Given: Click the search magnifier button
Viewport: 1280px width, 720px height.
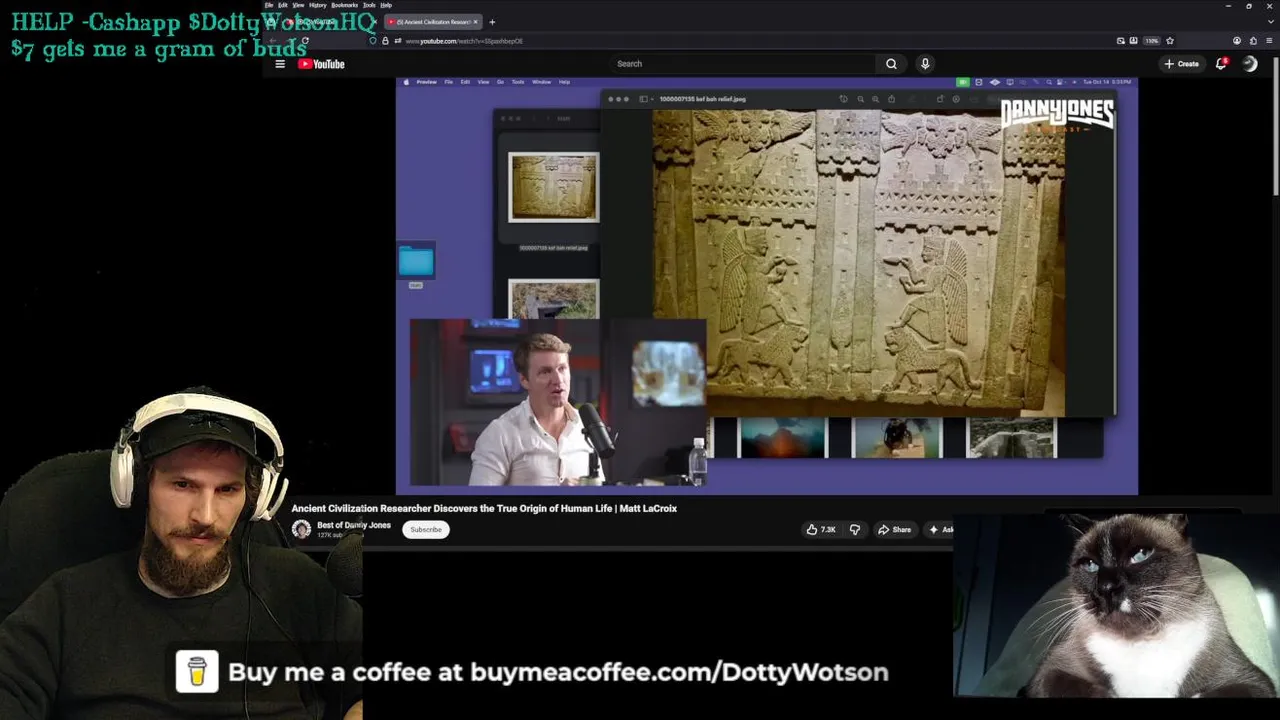Looking at the screenshot, I should point(891,64).
